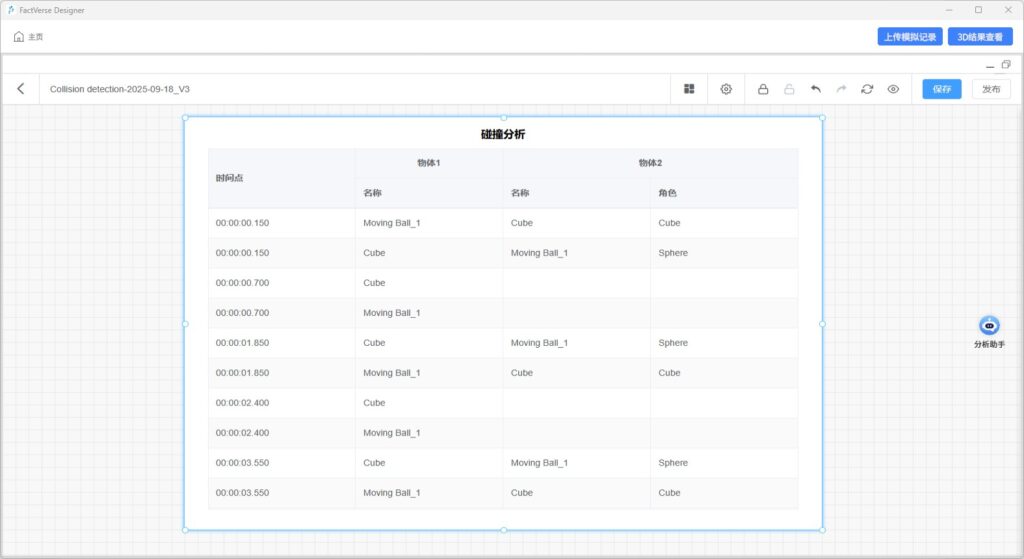This screenshot has height=559, width=1024.
Task: Click the unlock icon in toolbar
Action: (789, 89)
